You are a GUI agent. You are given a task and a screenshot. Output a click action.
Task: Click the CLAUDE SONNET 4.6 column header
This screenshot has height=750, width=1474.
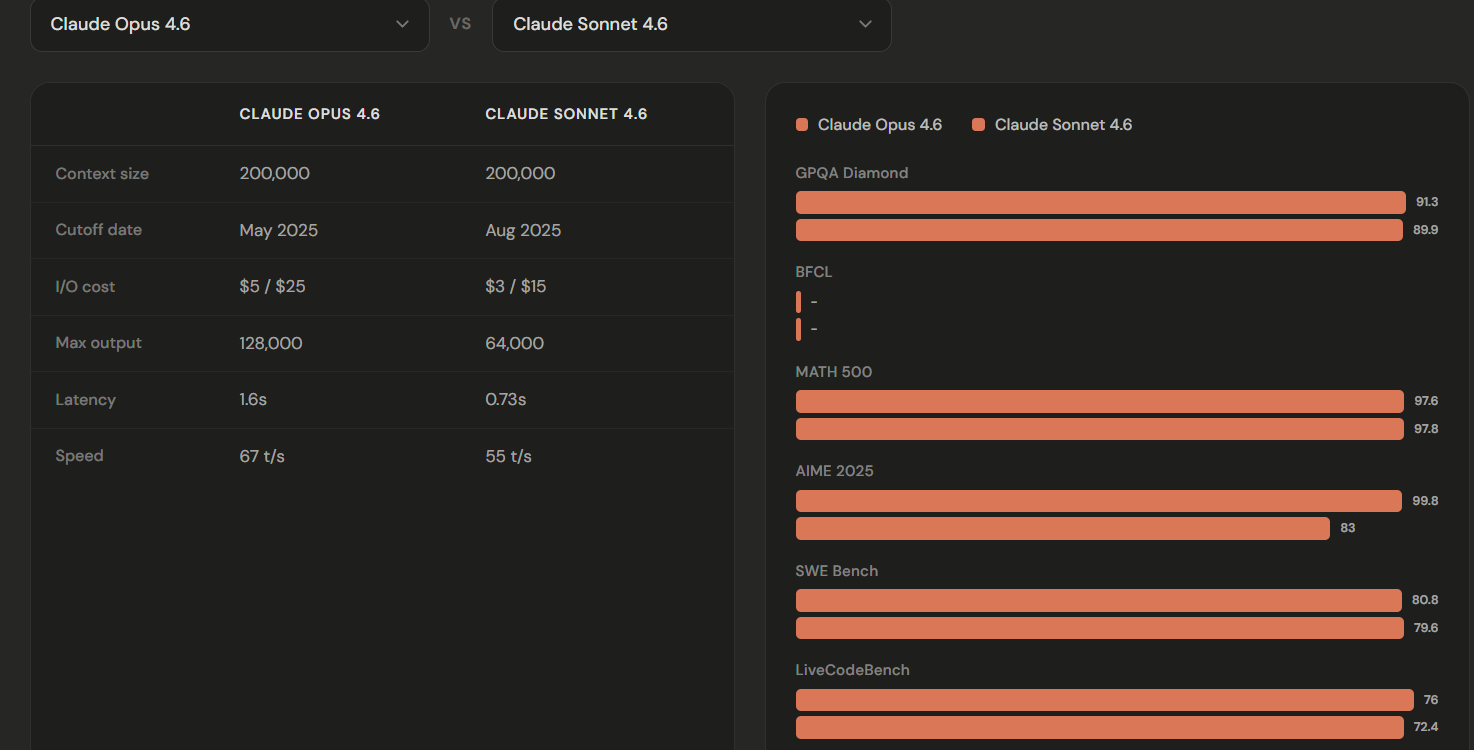click(566, 114)
